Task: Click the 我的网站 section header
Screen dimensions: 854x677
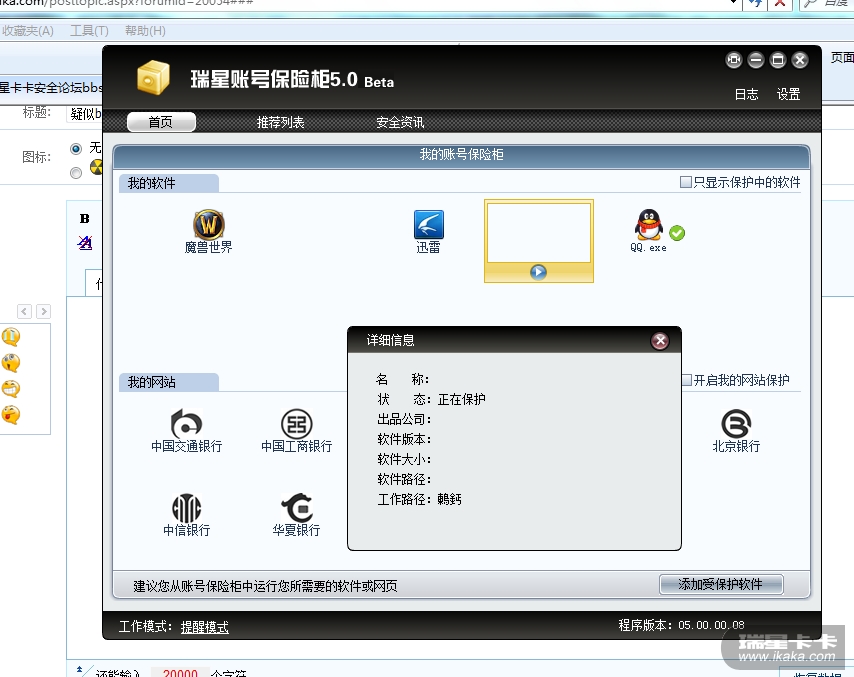Action: (169, 382)
